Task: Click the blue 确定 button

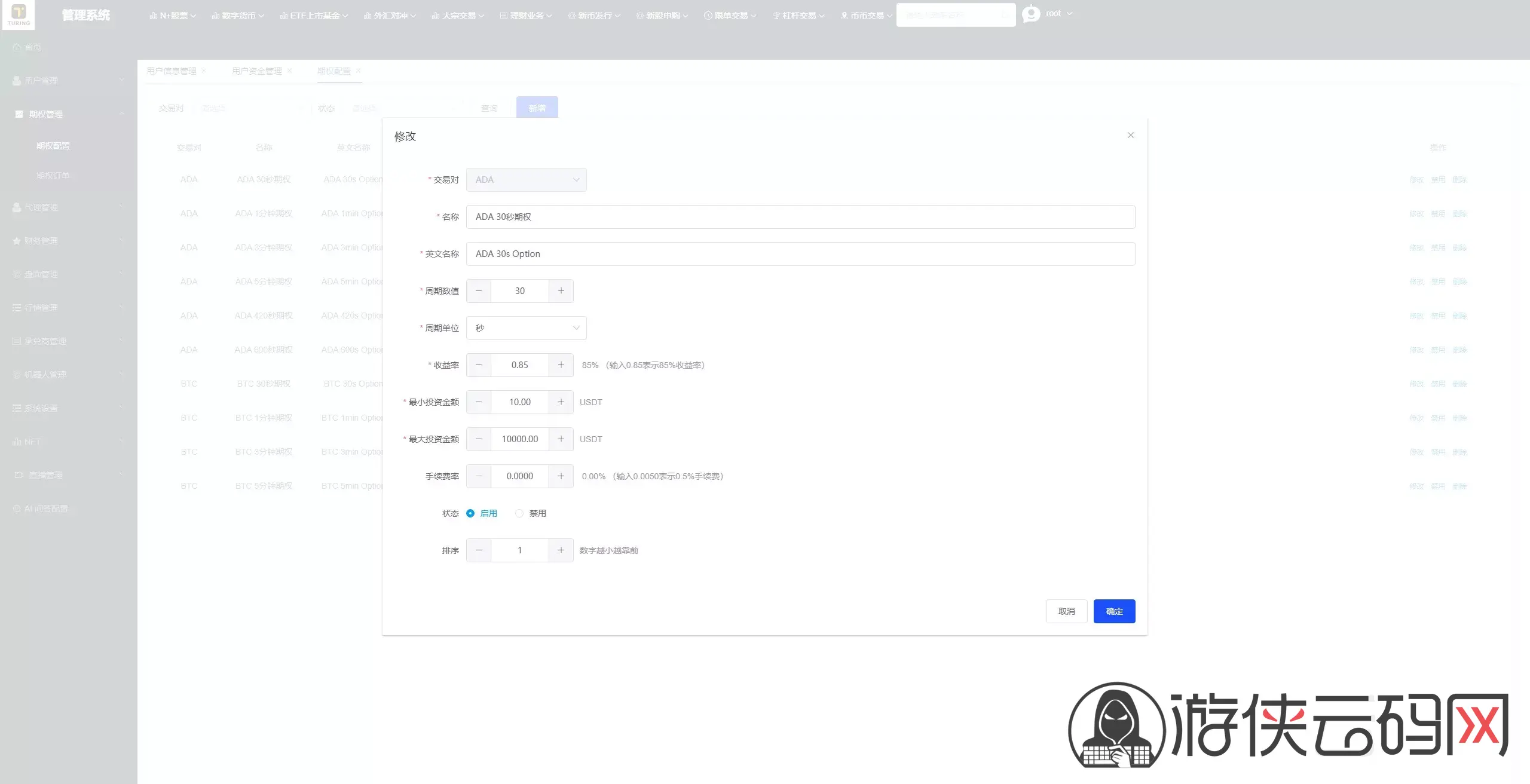Action: [1114, 611]
